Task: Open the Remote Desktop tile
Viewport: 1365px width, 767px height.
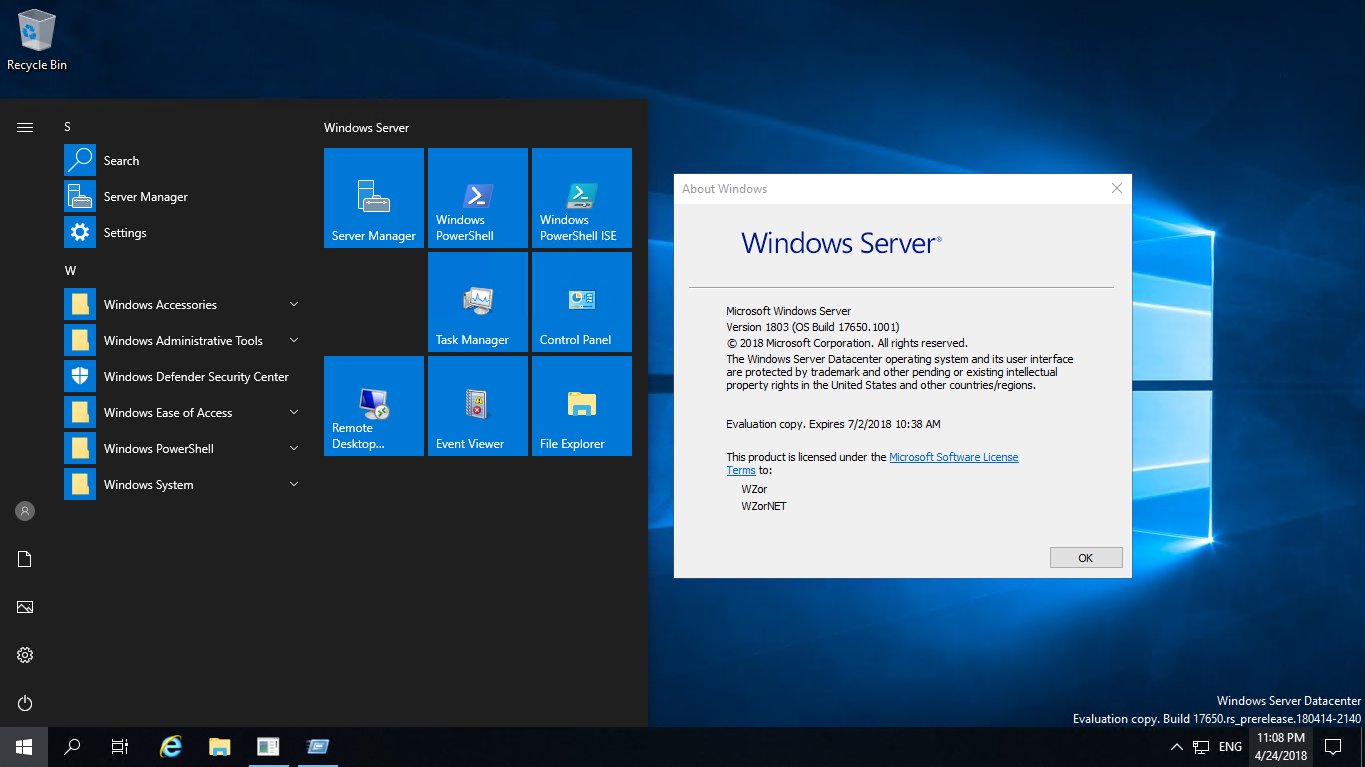Action: point(373,405)
